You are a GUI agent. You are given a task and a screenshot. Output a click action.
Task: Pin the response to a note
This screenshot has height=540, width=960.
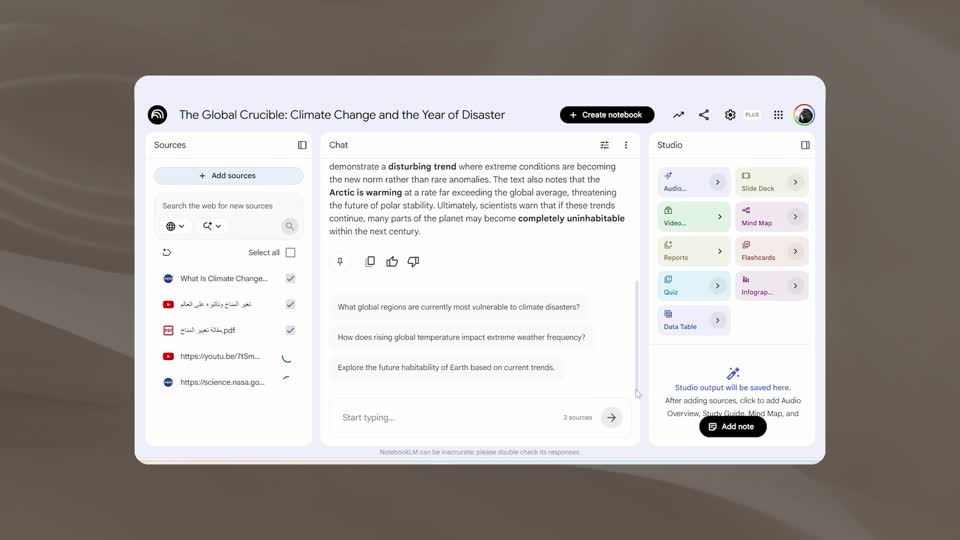340,261
